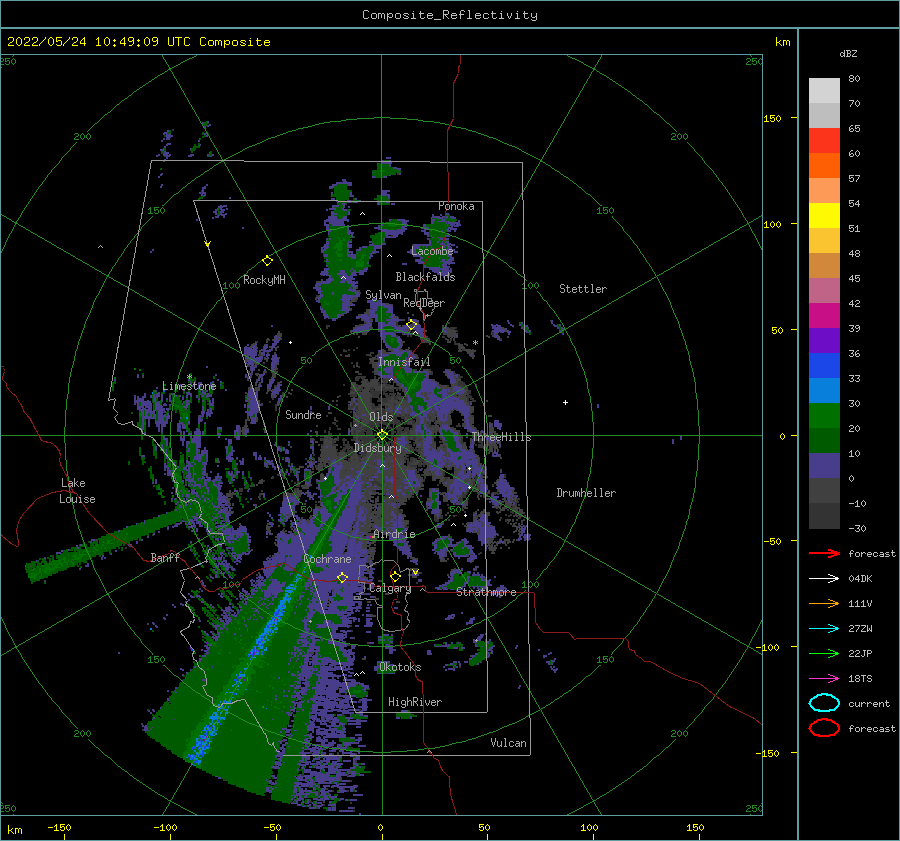Click the Ponoka label
Image resolution: width=900 pixels, height=841 pixels.
click(456, 206)
